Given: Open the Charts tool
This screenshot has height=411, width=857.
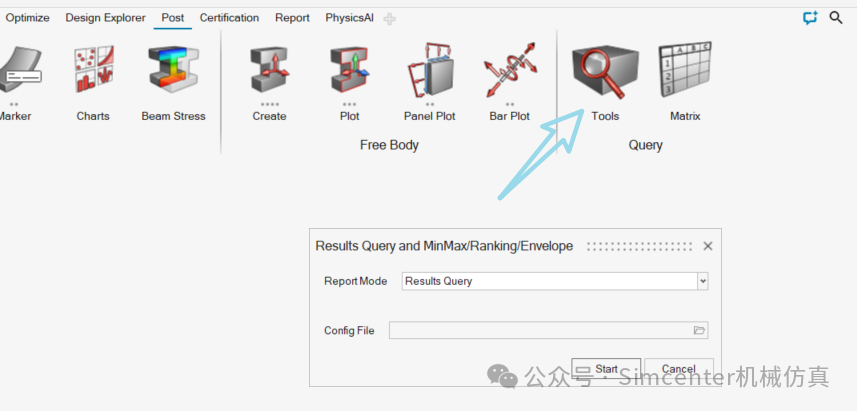Looking at the screenshot, I should 93,70.
